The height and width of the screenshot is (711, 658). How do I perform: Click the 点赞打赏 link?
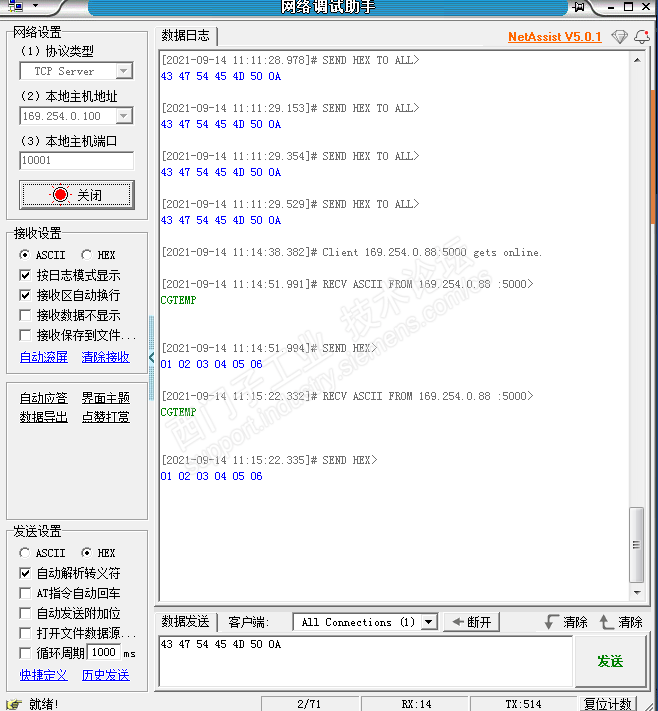pyautogui.click(x=106, y=417)
